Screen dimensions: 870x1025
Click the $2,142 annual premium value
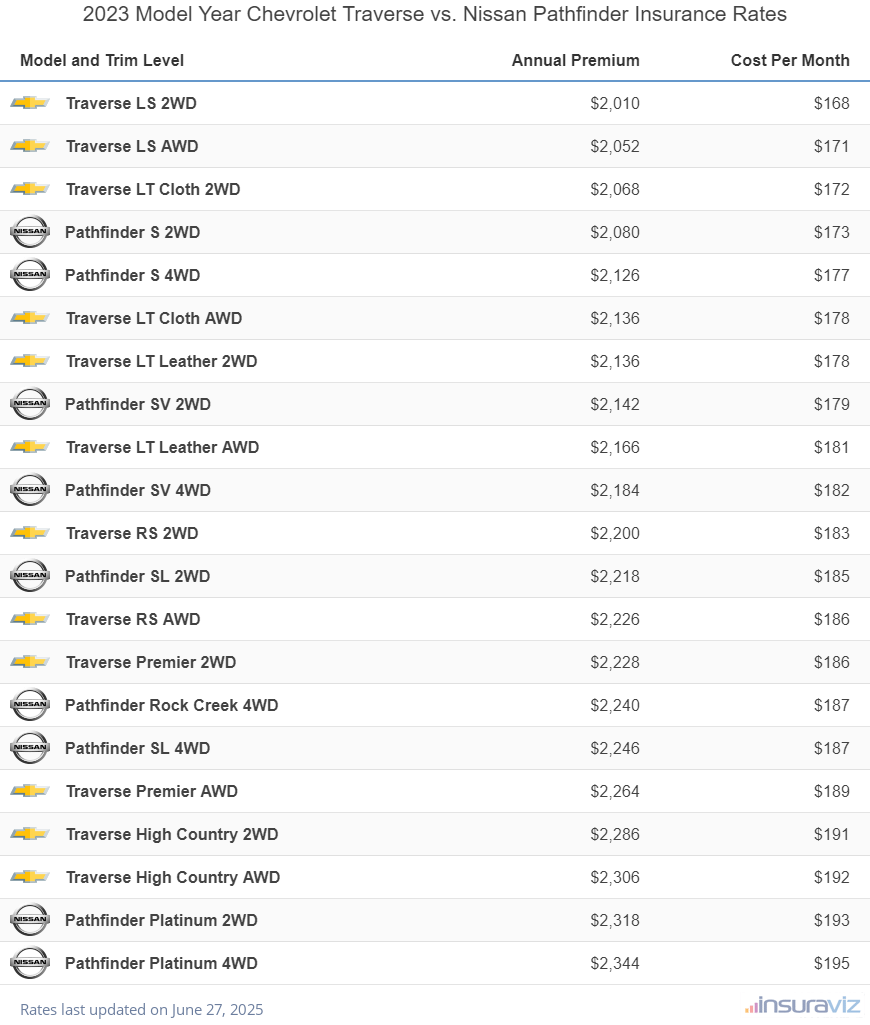(614, 404)
